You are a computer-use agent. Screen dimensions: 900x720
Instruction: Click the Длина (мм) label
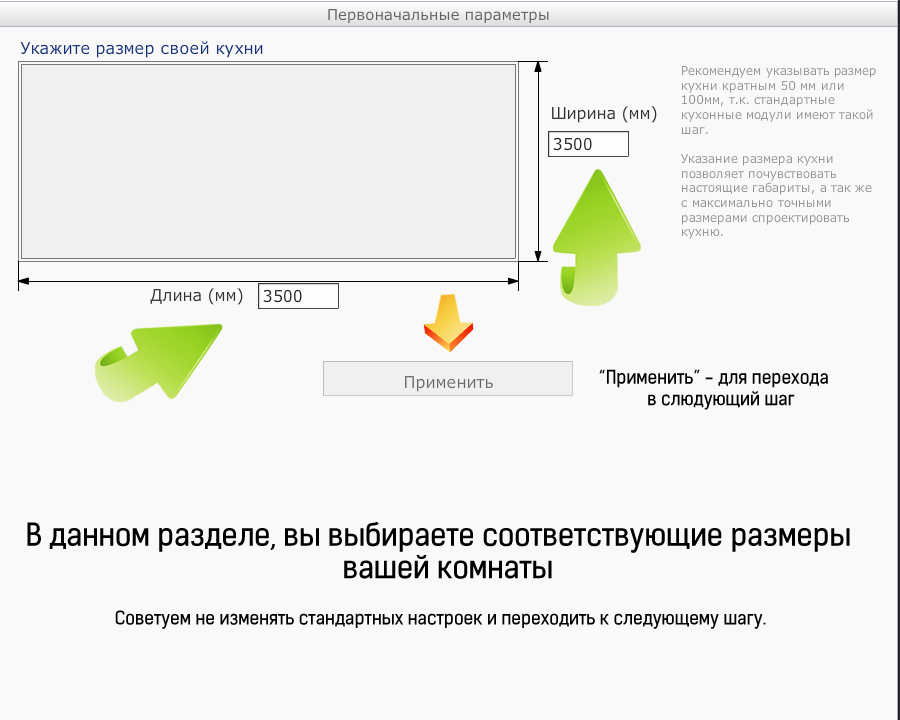coord(197,295)
